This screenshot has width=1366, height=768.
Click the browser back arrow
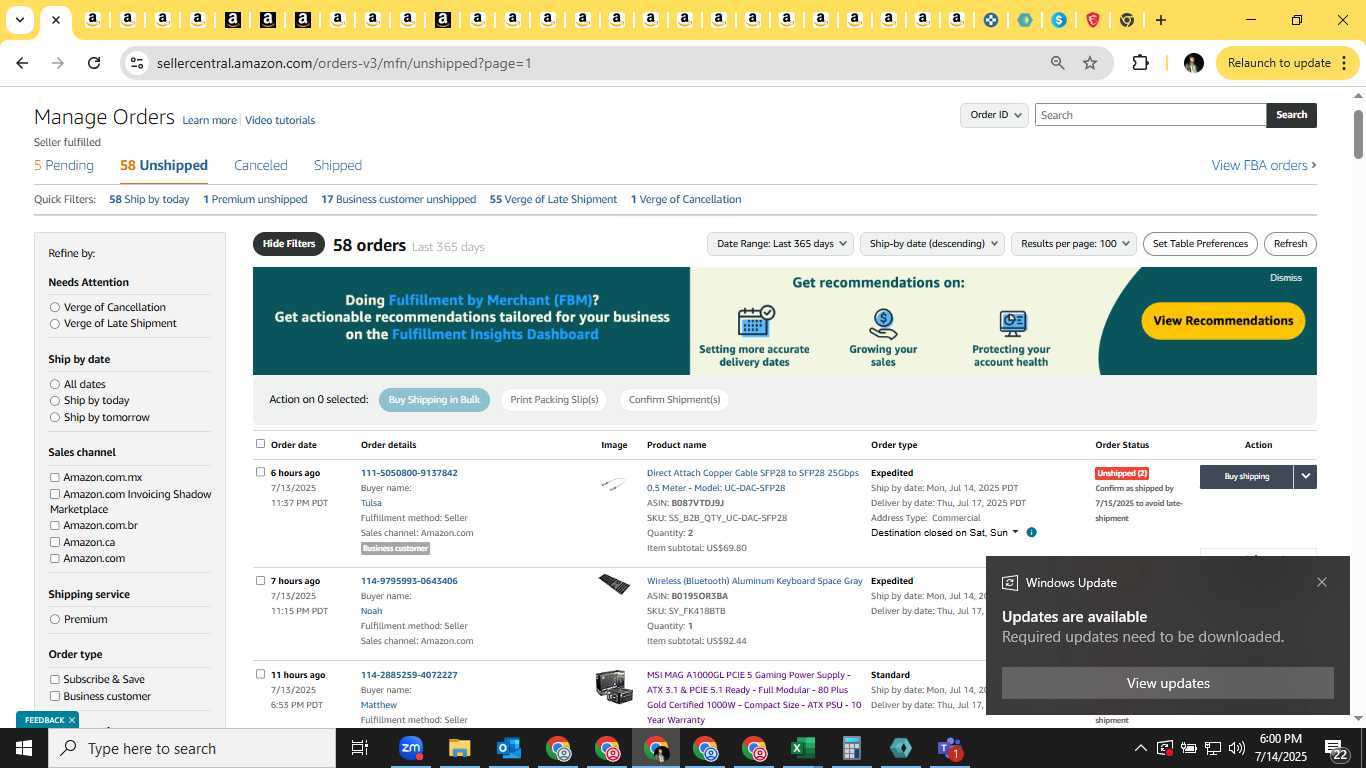(22, 63)
